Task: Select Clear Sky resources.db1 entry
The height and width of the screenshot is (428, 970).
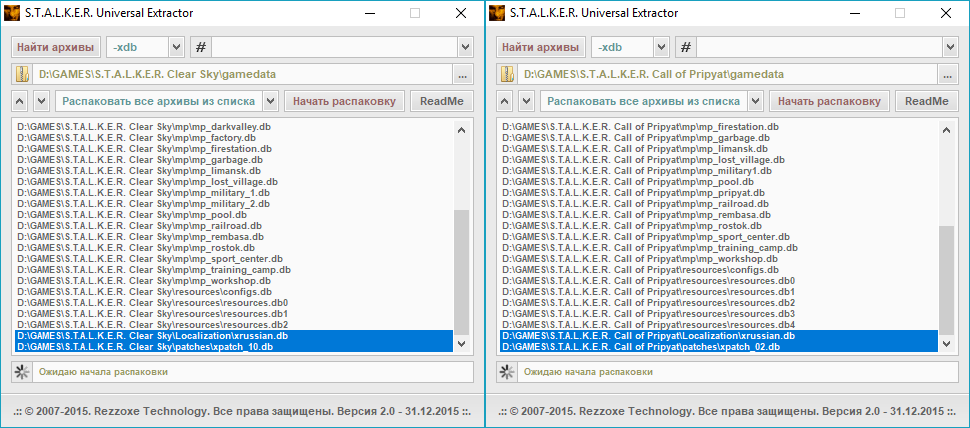Action: (233, 314)
